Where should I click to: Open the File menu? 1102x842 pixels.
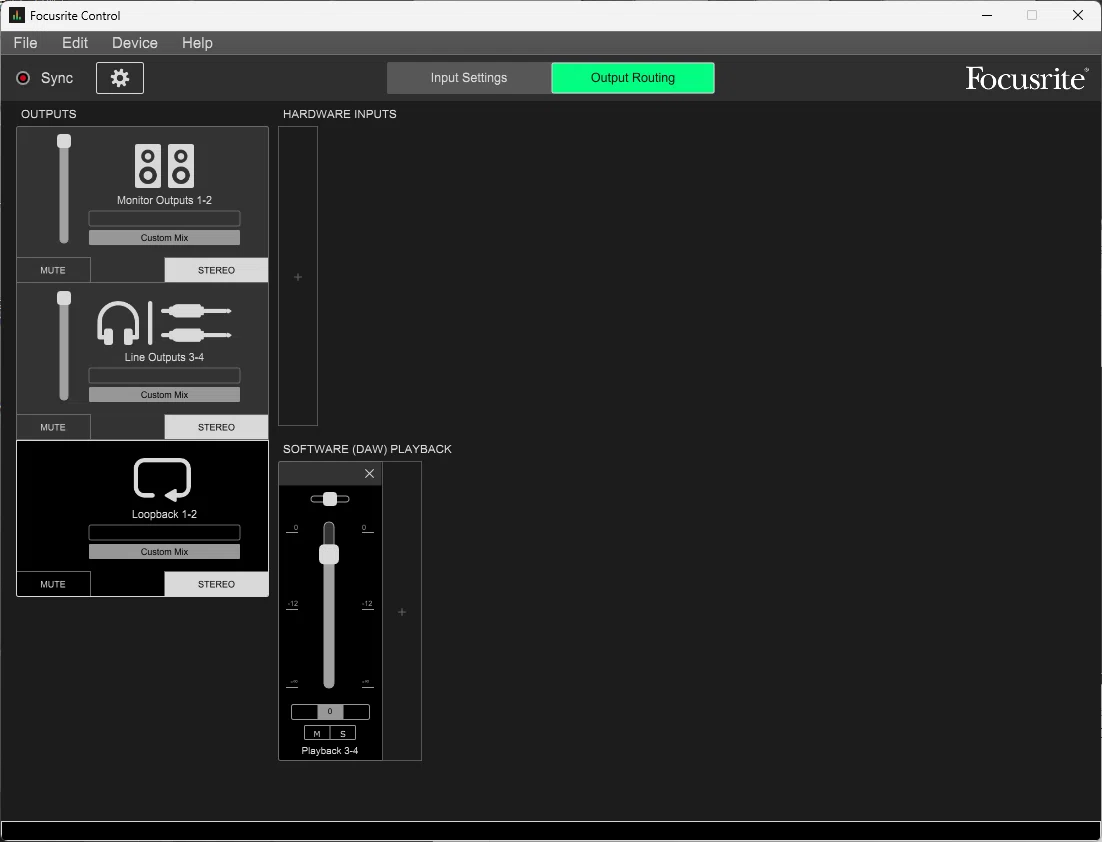(x=25, y=43)
